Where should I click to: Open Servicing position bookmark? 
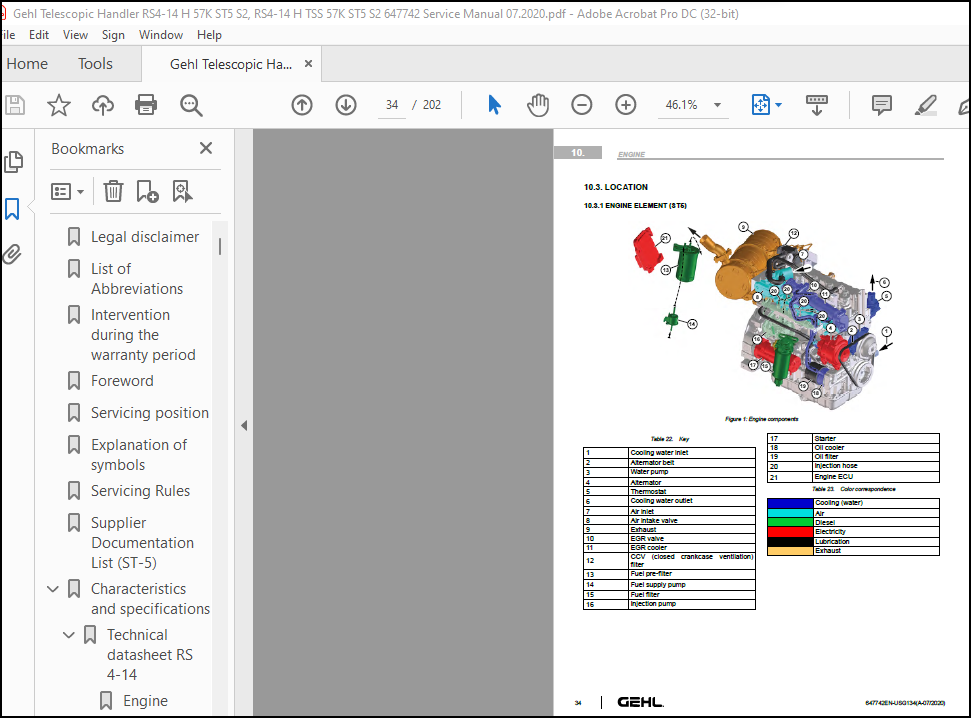149,413
